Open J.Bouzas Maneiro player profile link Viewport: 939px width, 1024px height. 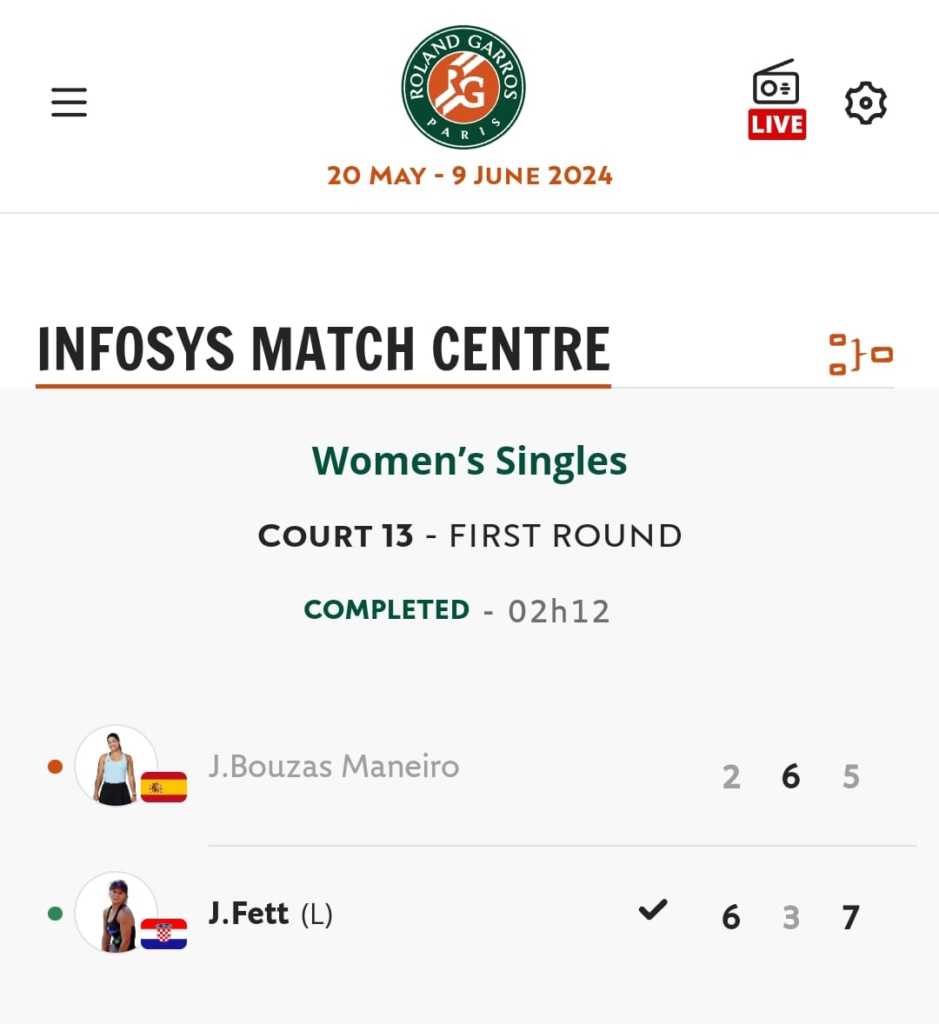click(x=334, y=767)
